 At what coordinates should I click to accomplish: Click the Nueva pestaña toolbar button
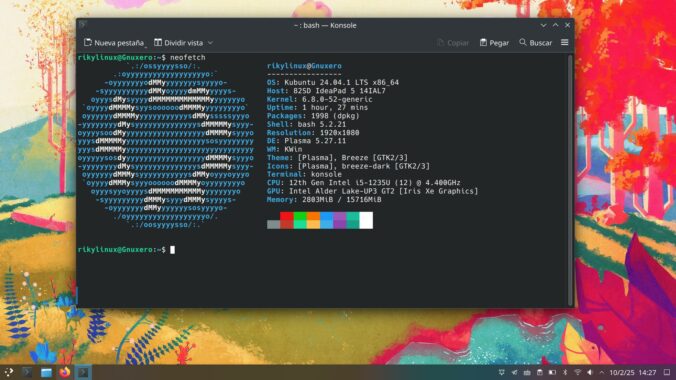114,43
